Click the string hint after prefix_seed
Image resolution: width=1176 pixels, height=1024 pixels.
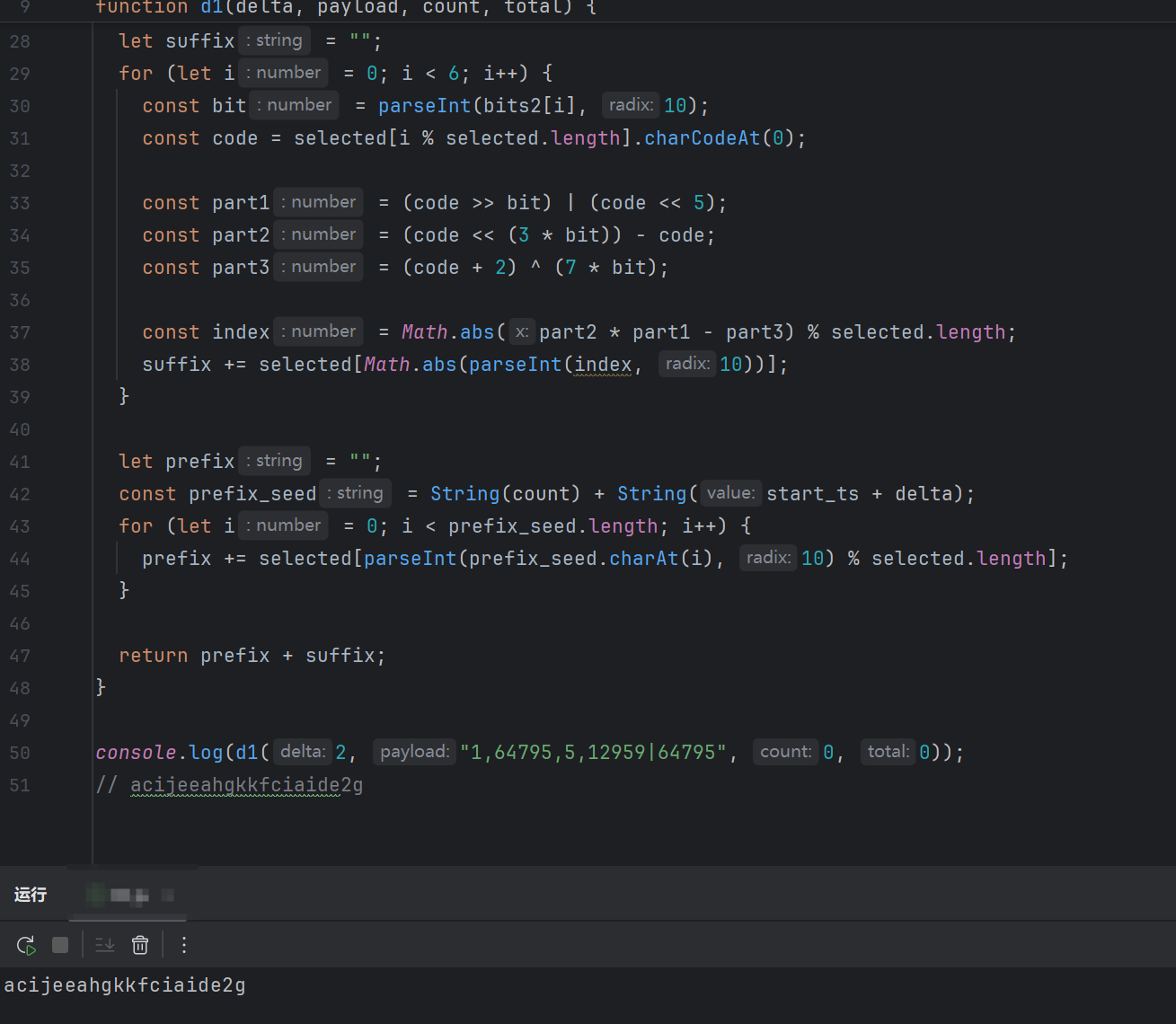coord(356,493)
